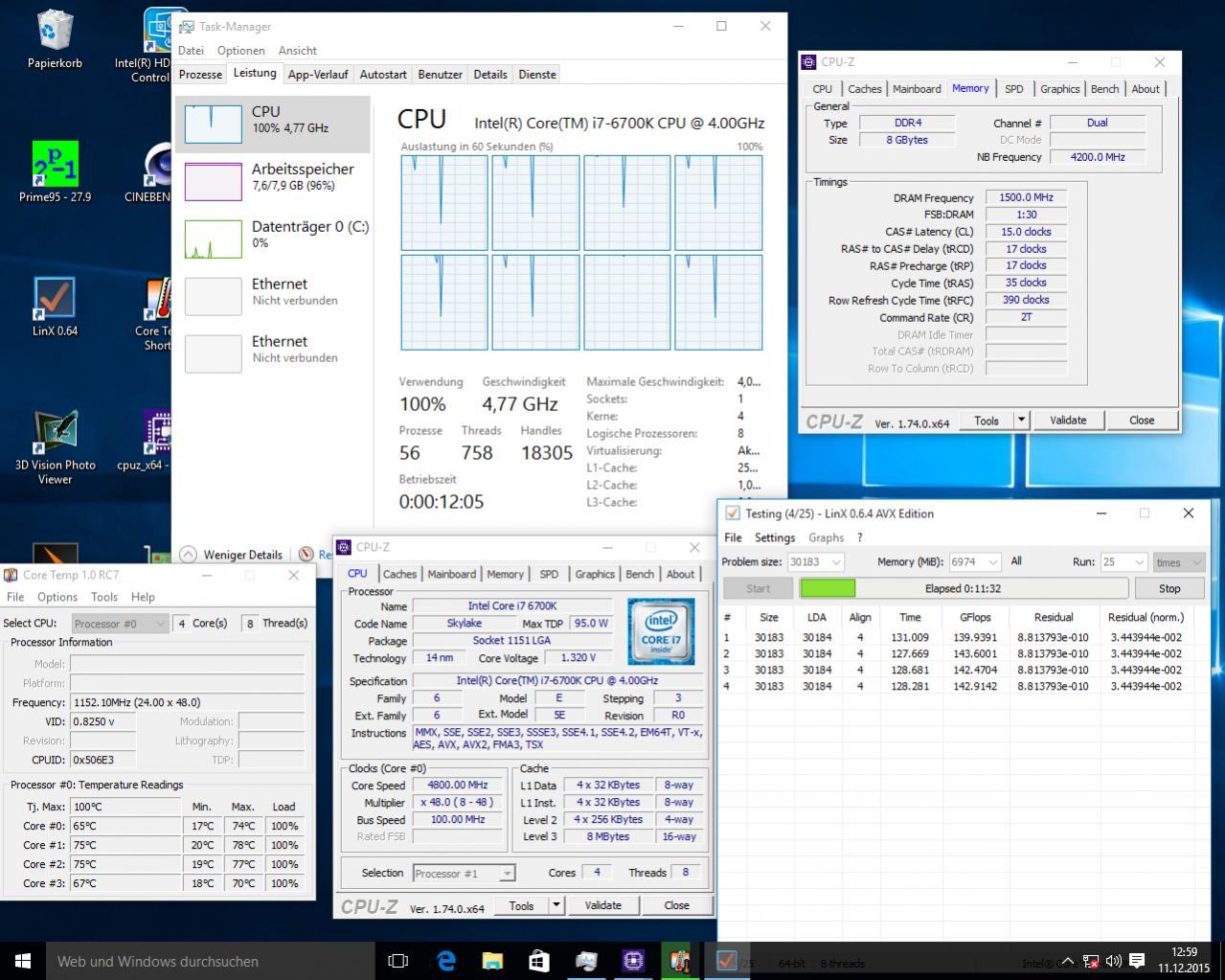Open Bench tab in CPU-Z Memory window
Image resolution: width=1225 pixels, height=980 pixels.
tap(1104, 89)
